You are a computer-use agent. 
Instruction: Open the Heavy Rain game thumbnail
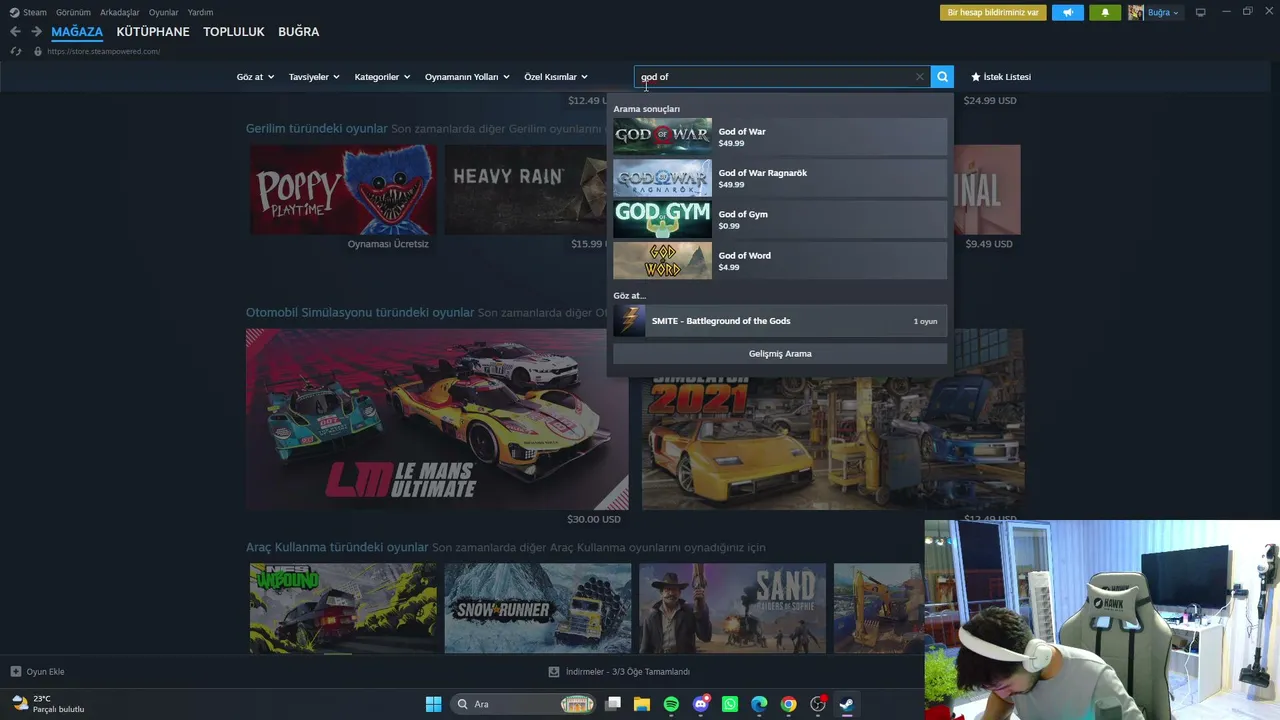(525, 190)
